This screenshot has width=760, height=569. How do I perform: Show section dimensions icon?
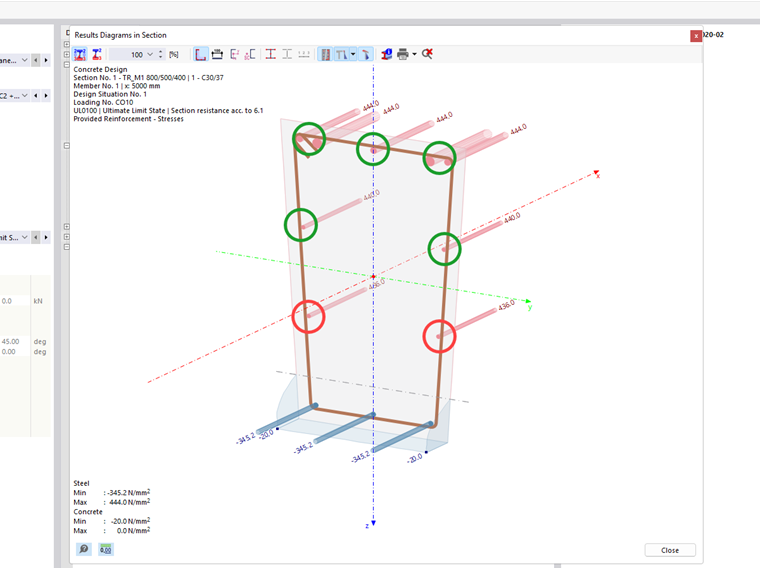pos(217,54)
